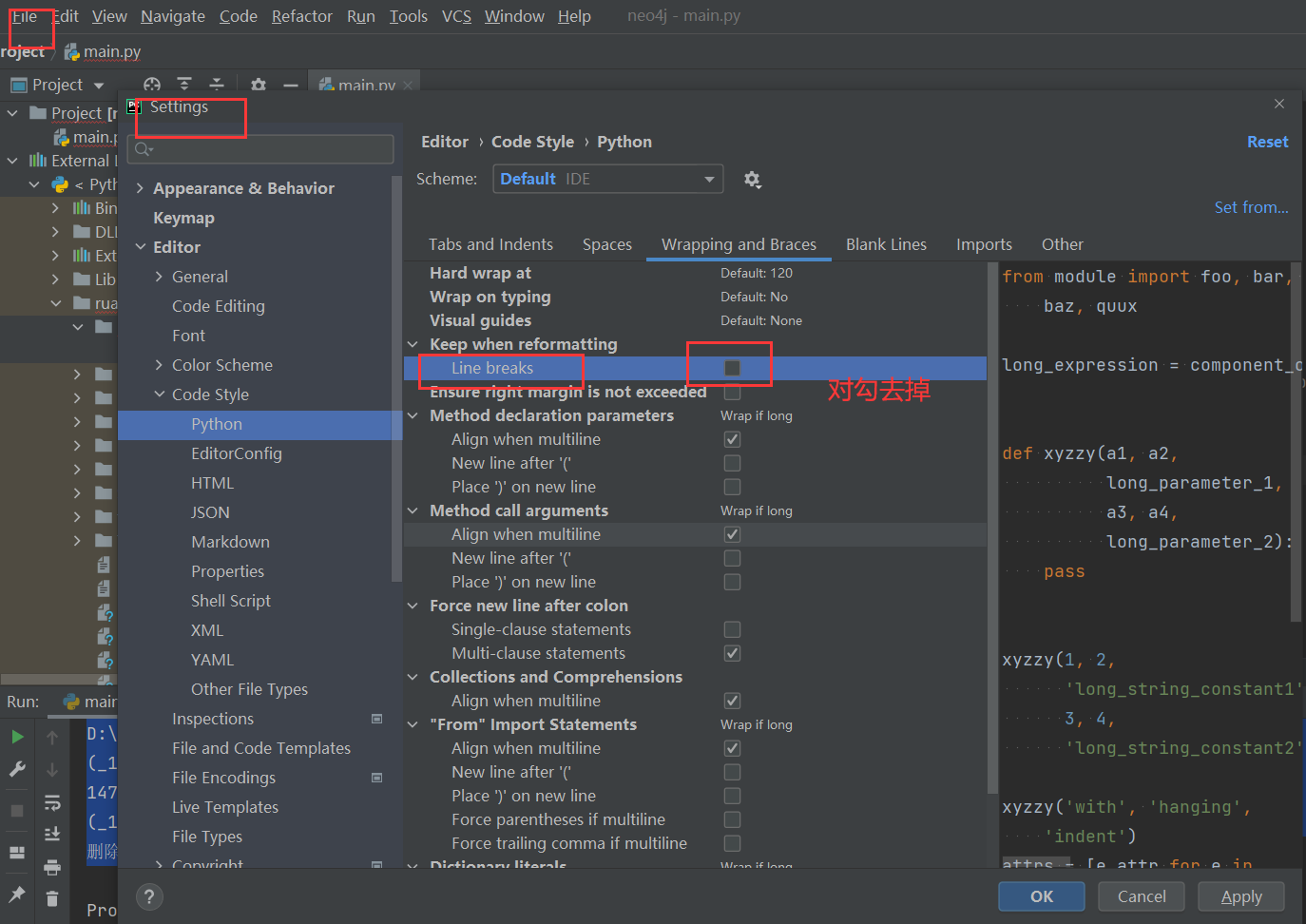Enable Force parentheses if multiline checkbox
Image resolution: width=1306 pixels, height=924 pixels.
tap(732, 819)
